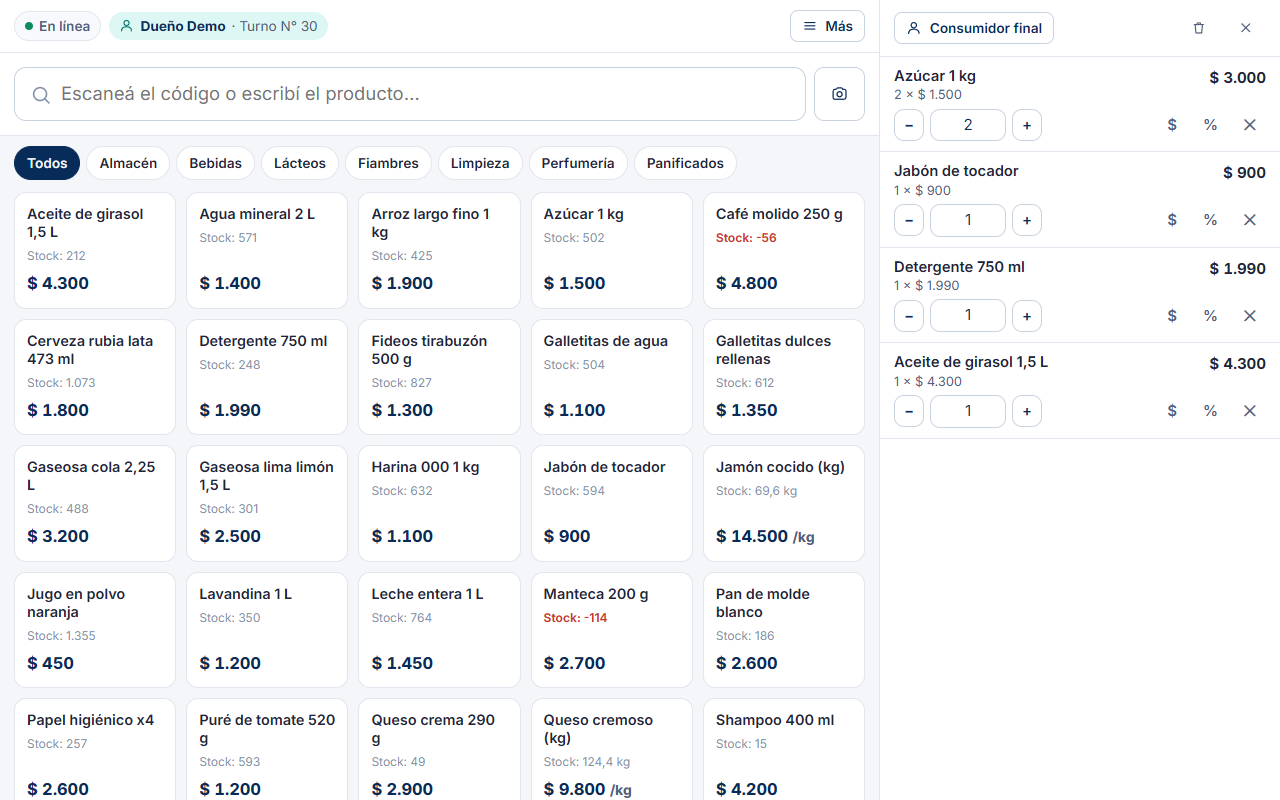This screenshot has width=1280, height=800.
Task: Apply percent discount to Jabón de tocador
Action: click(1210, 220)
